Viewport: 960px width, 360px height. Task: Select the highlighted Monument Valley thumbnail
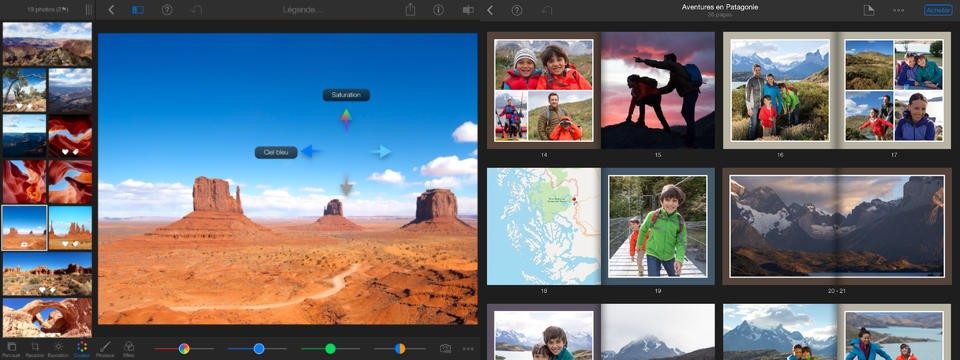point(24,228)
